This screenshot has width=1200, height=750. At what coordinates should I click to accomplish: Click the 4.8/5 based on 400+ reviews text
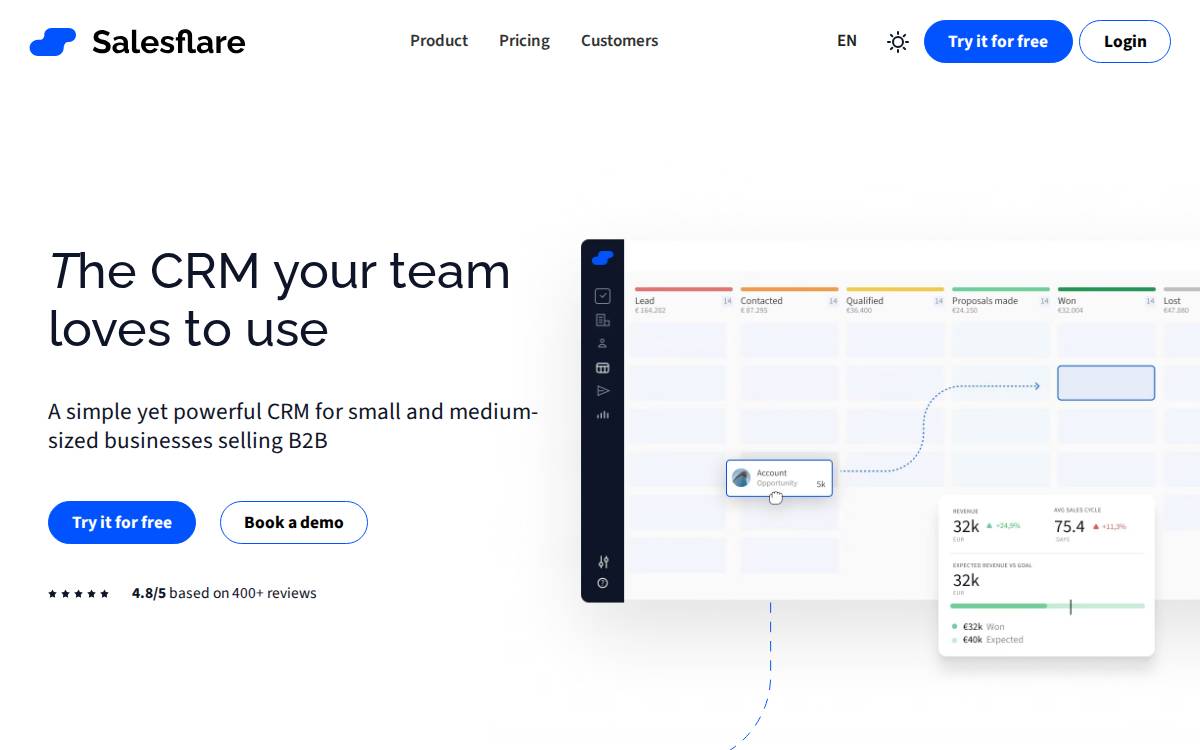(x=224, y=593)
